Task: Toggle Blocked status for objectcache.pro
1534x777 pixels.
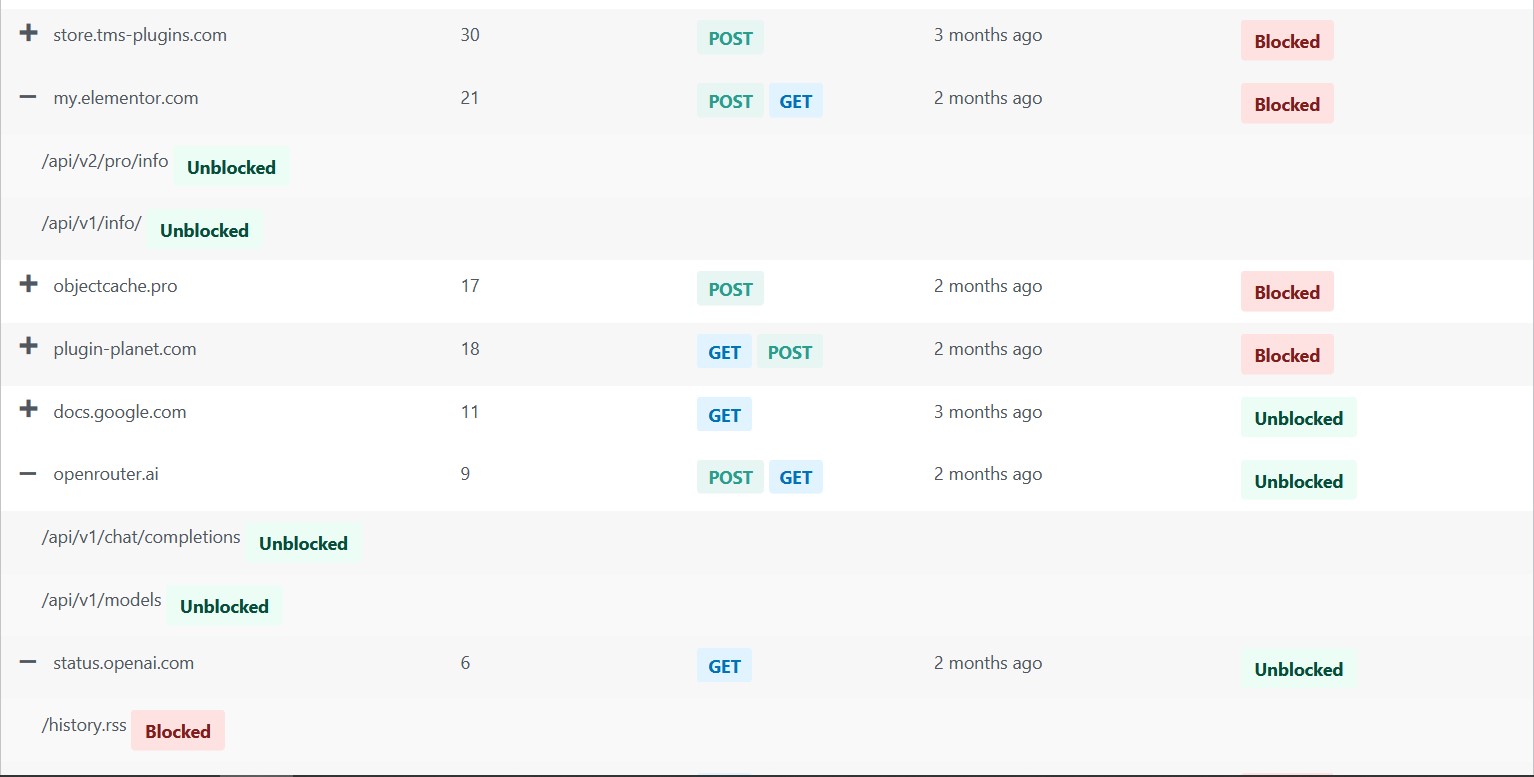Action: (x=1286, y=292)
